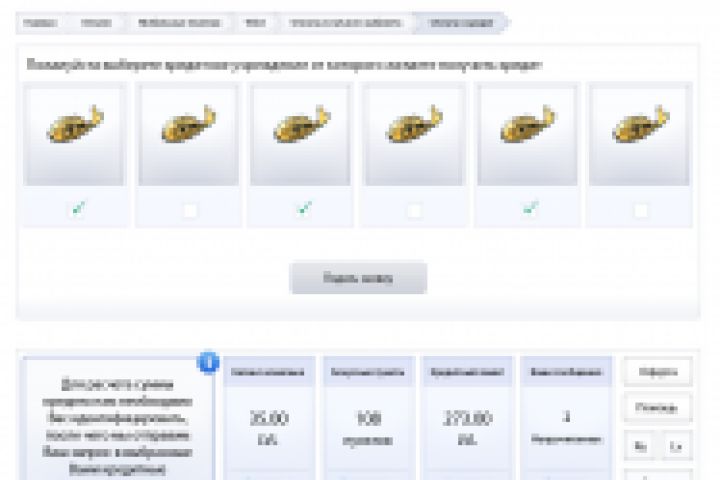Click the fifth golden fish logo
The width and height of the screenshot is (720, 480).
click(527, 124)
